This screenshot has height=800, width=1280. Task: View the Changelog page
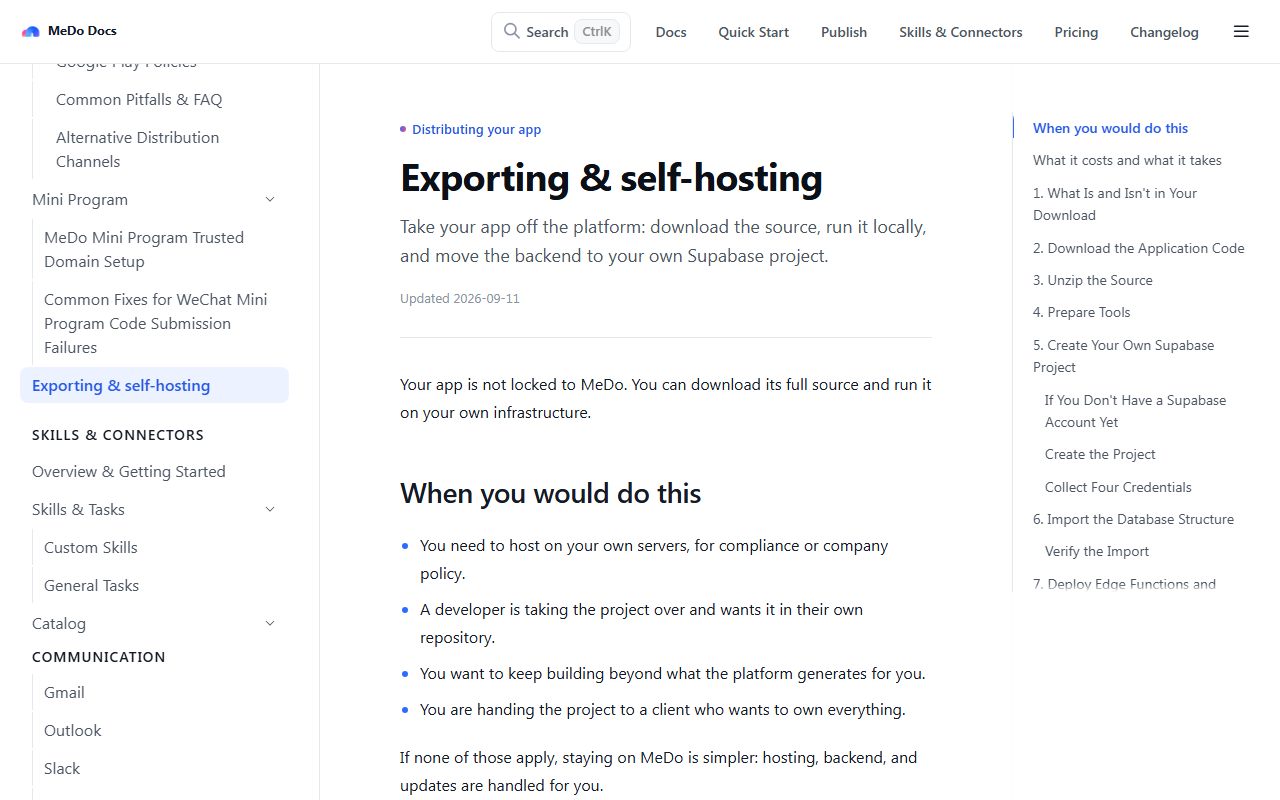click(1164, 32)
